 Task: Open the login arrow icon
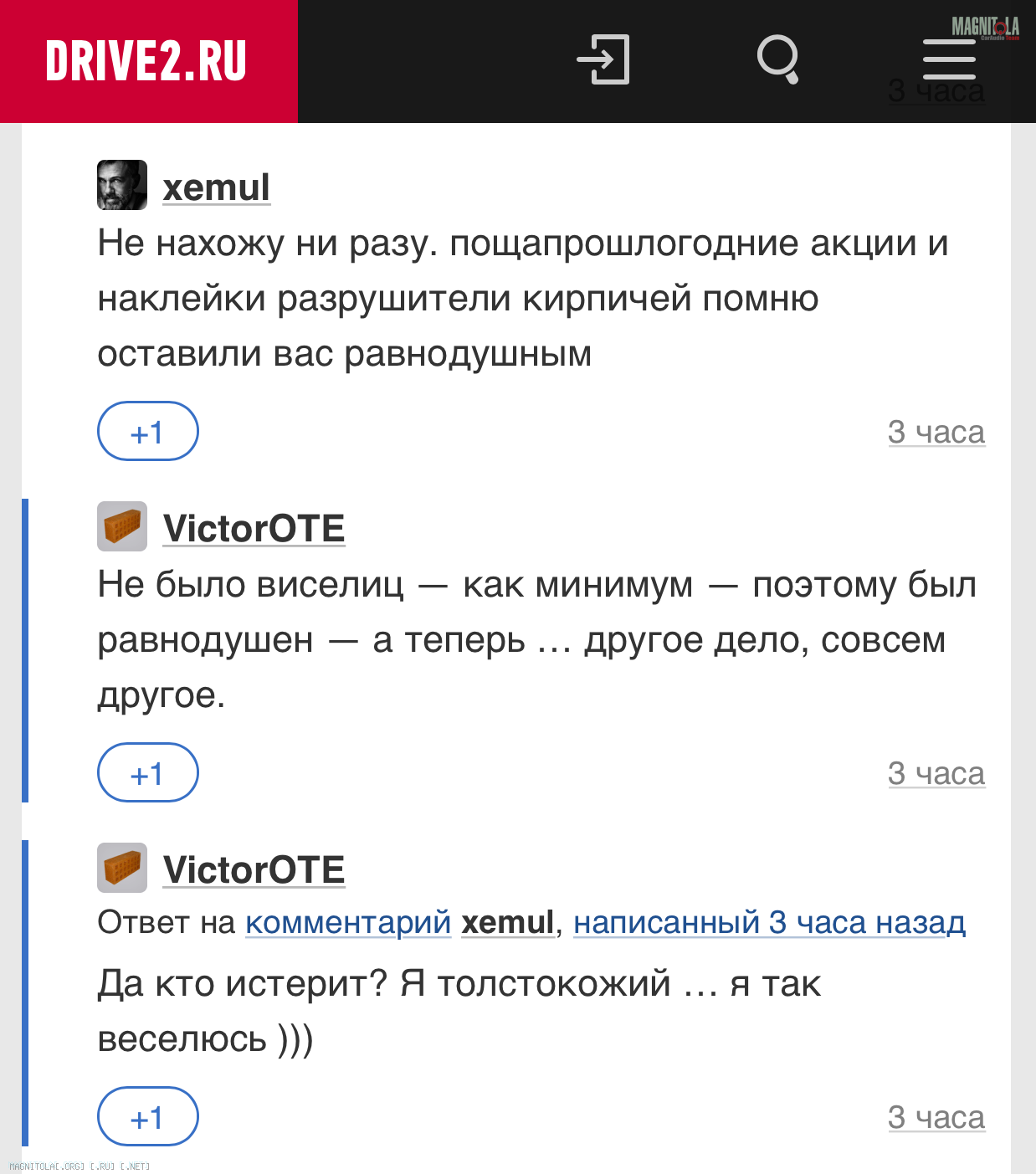pyautogui.click(x=603, y=59)
